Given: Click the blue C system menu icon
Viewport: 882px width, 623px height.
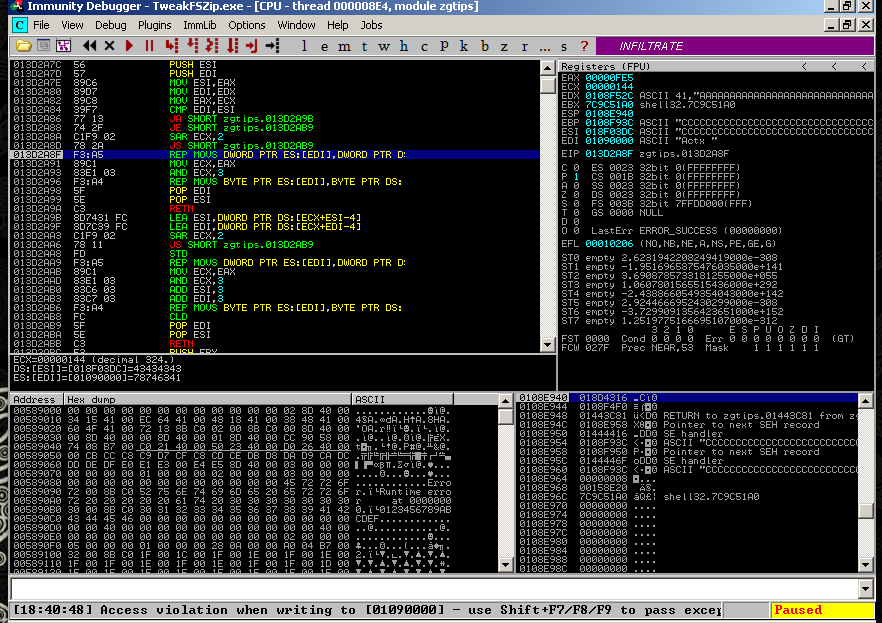Looking at the screenshot, I should tap(20, 25).
